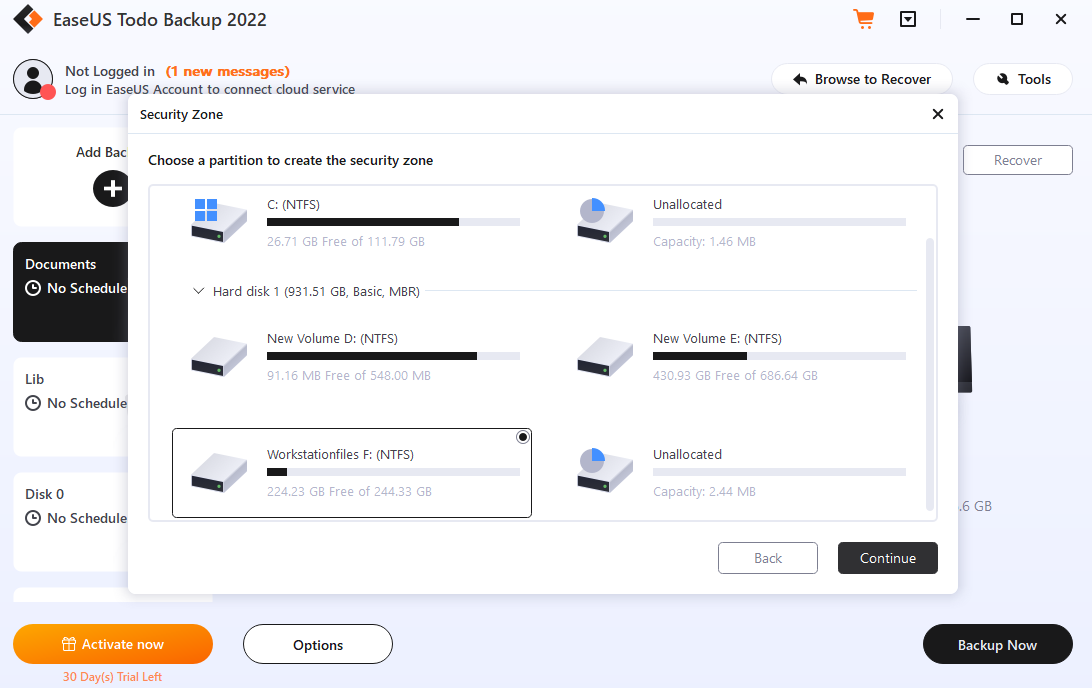
Task: Click New Volume D: usage bar
Action: [x=393, y=356]
